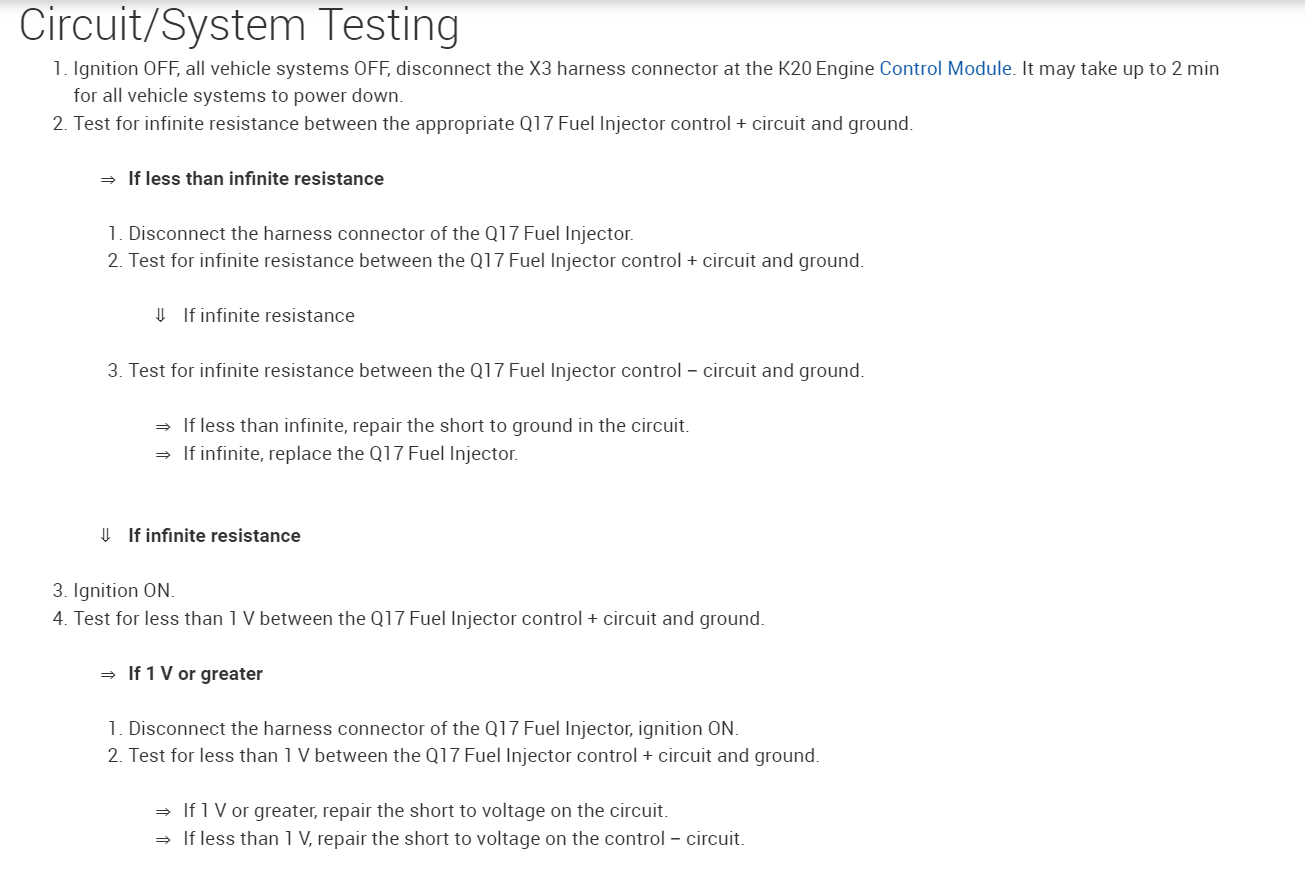Click "repair the short to voltage on the control – circuit"
The width and height of the screenshot is (1305, 892).
[558, 839]
